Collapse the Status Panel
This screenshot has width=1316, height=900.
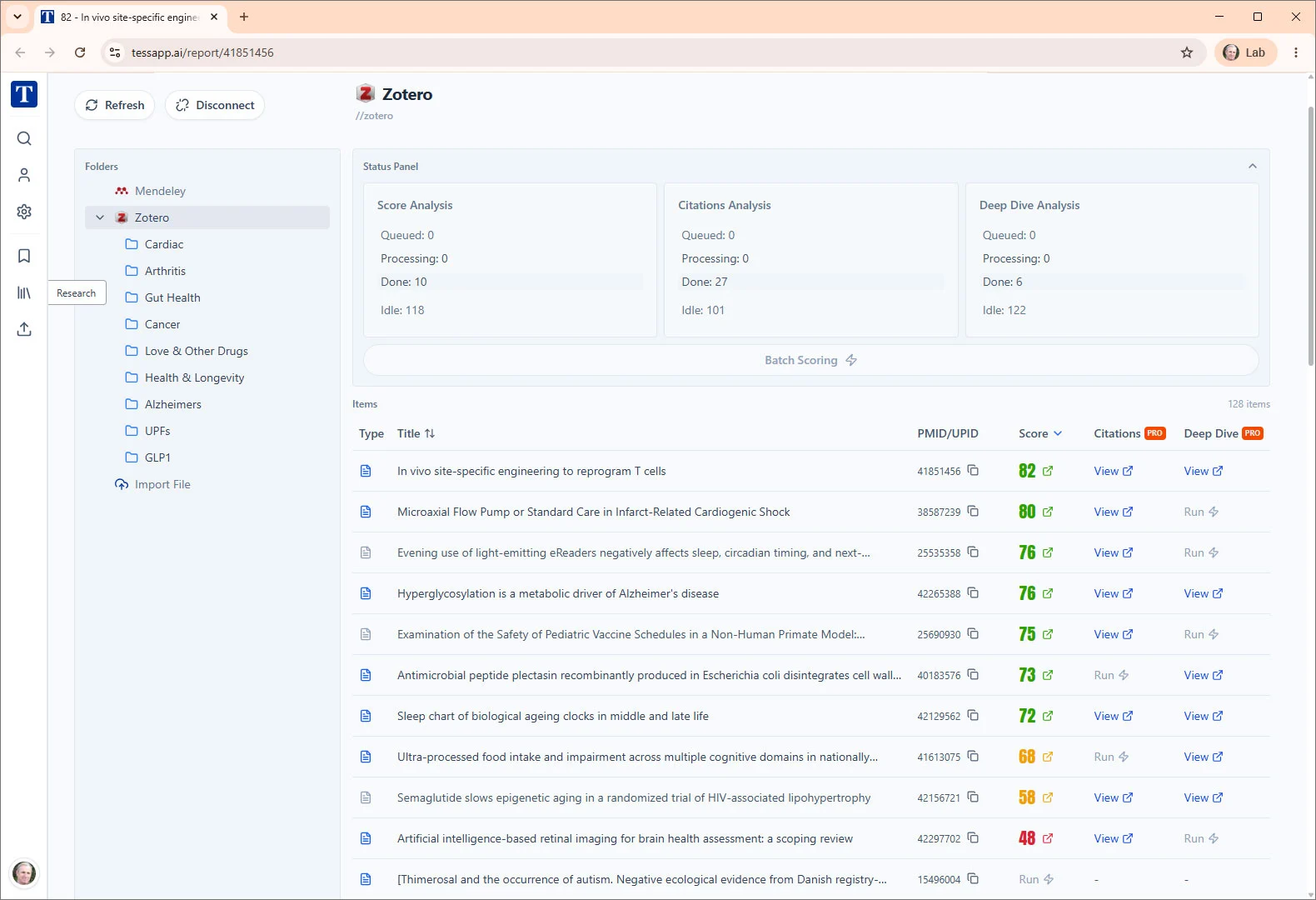[1253, 167]
